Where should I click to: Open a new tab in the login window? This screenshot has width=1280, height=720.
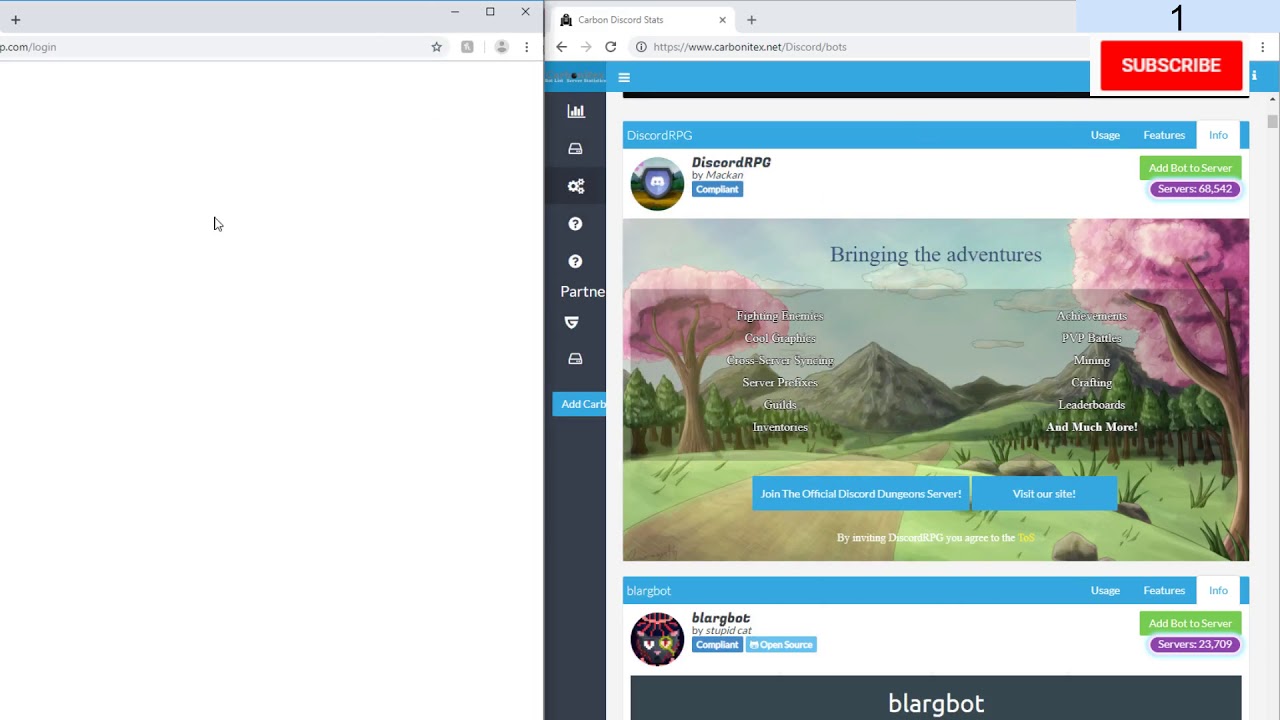click(15, 20)
